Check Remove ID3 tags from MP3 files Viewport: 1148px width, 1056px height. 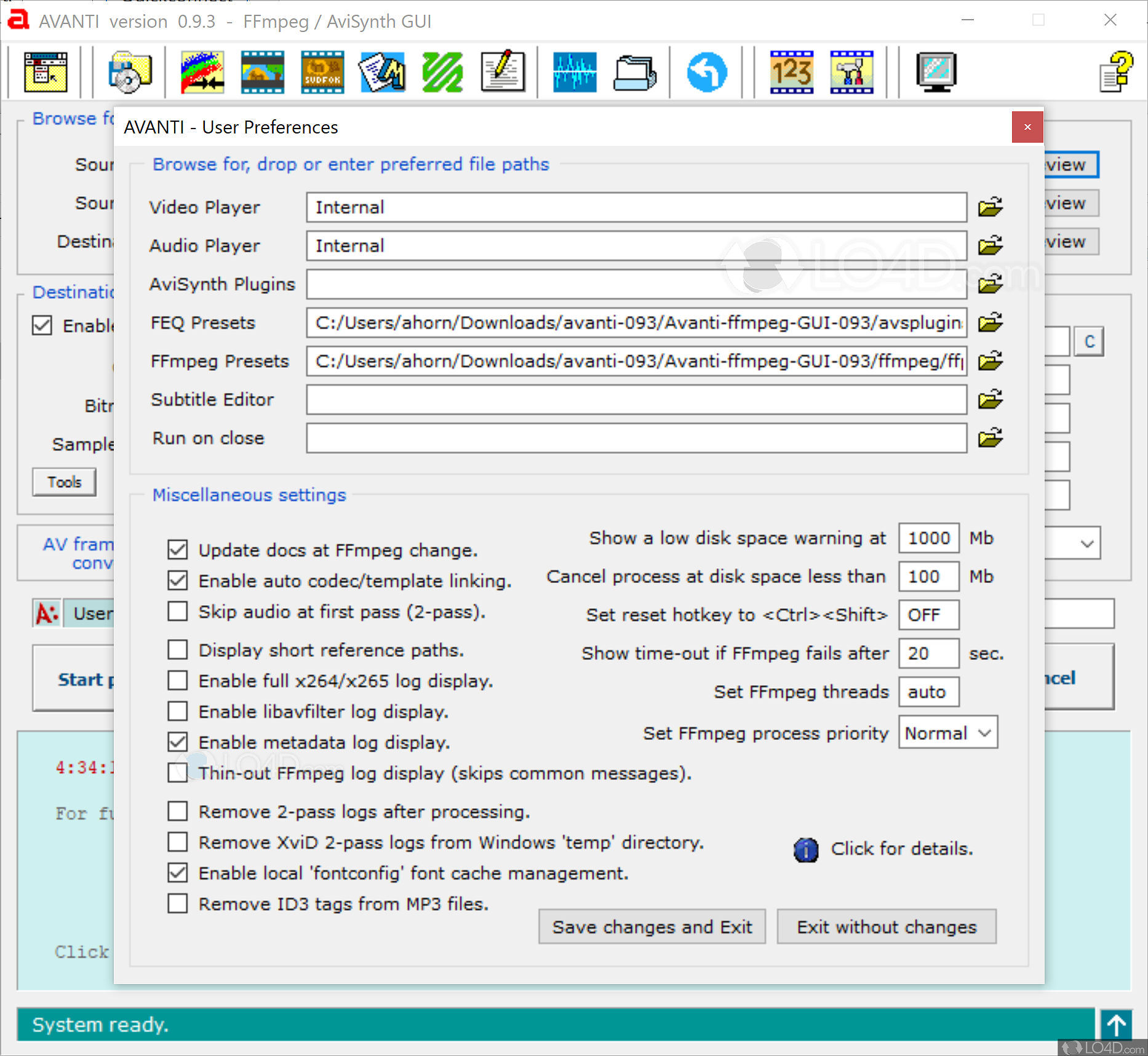178,903
